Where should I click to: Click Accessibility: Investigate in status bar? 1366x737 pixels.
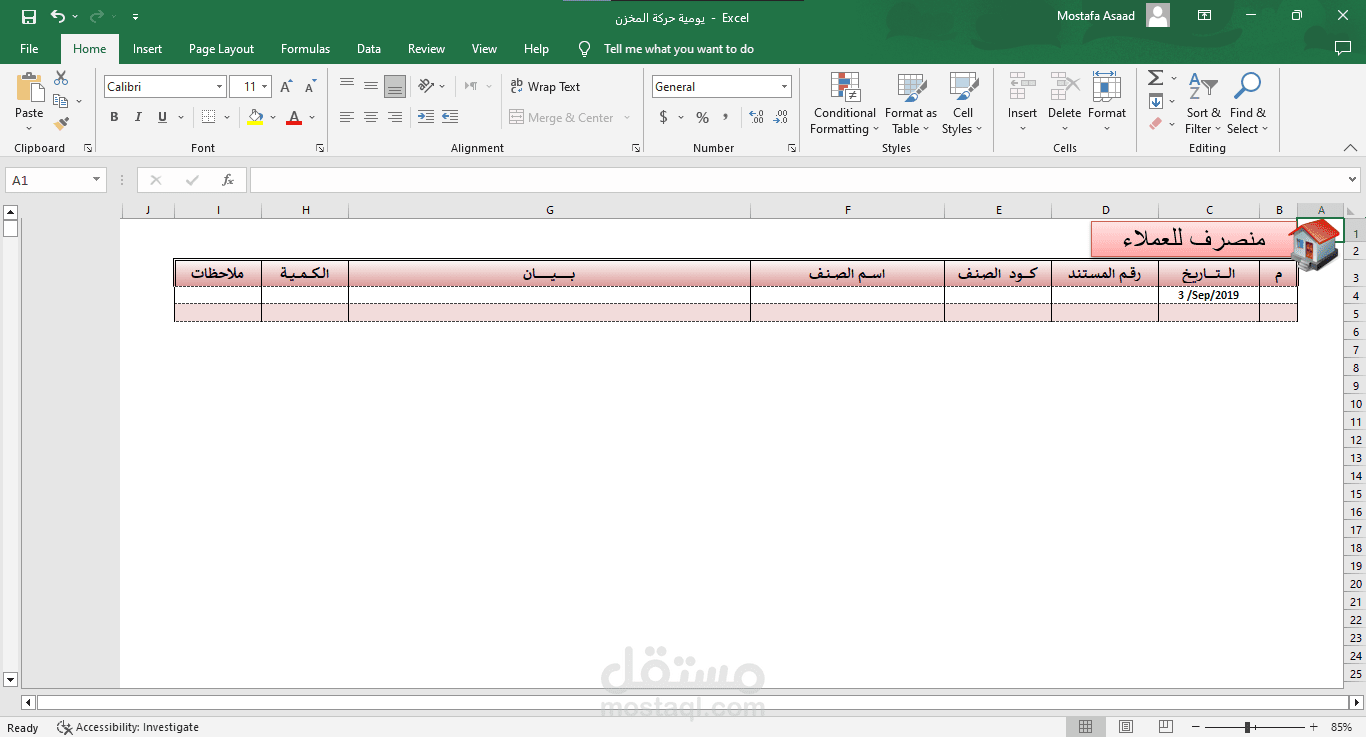pyautogui.click(x=128, y=727)
